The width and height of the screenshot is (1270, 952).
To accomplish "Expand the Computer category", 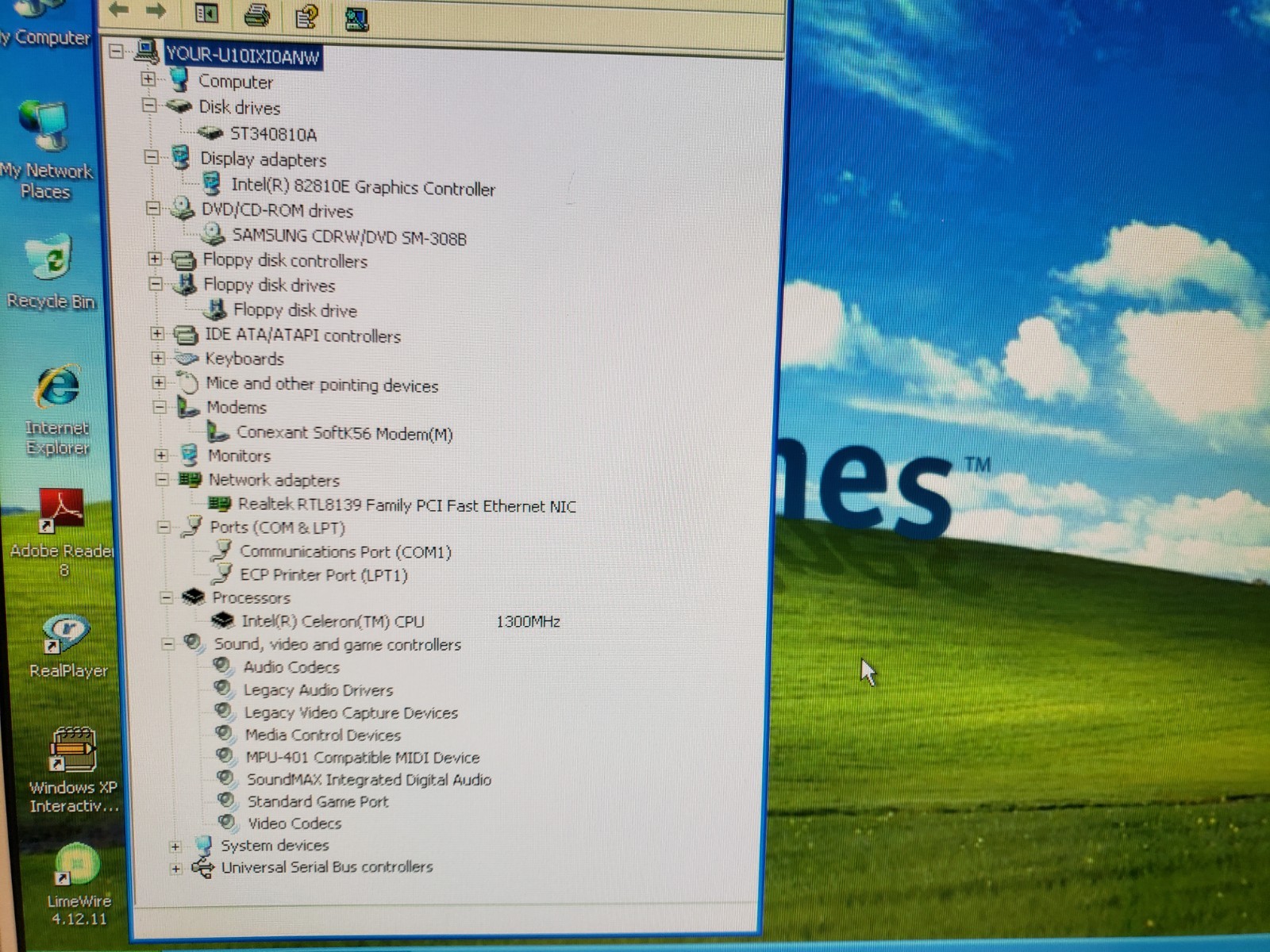I will pyautogui.click(x=148, y=79).
